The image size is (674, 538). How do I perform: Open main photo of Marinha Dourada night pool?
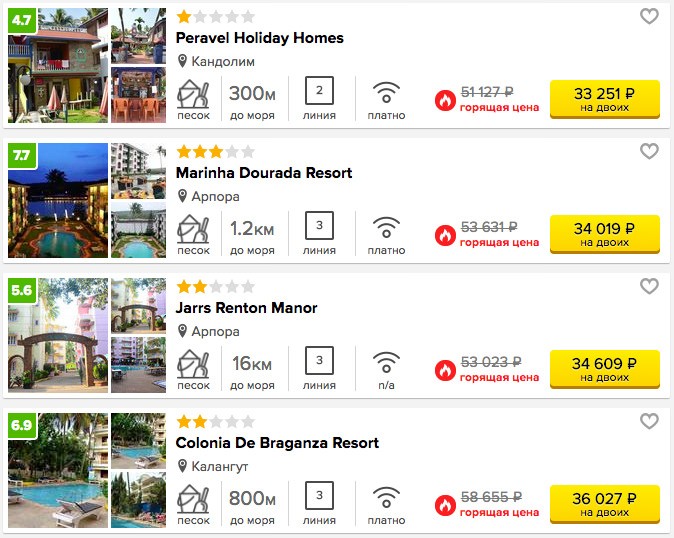click(x=58, y=200)
